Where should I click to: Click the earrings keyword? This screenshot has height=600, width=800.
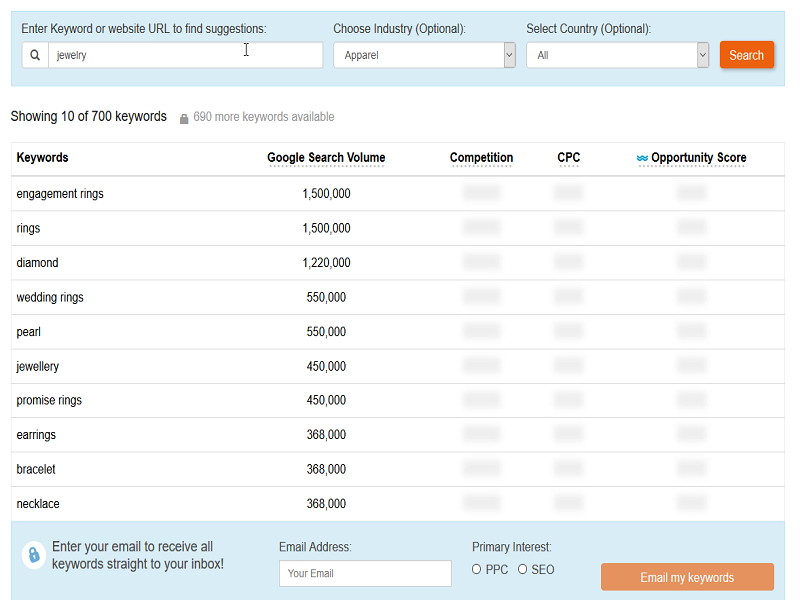36,435
